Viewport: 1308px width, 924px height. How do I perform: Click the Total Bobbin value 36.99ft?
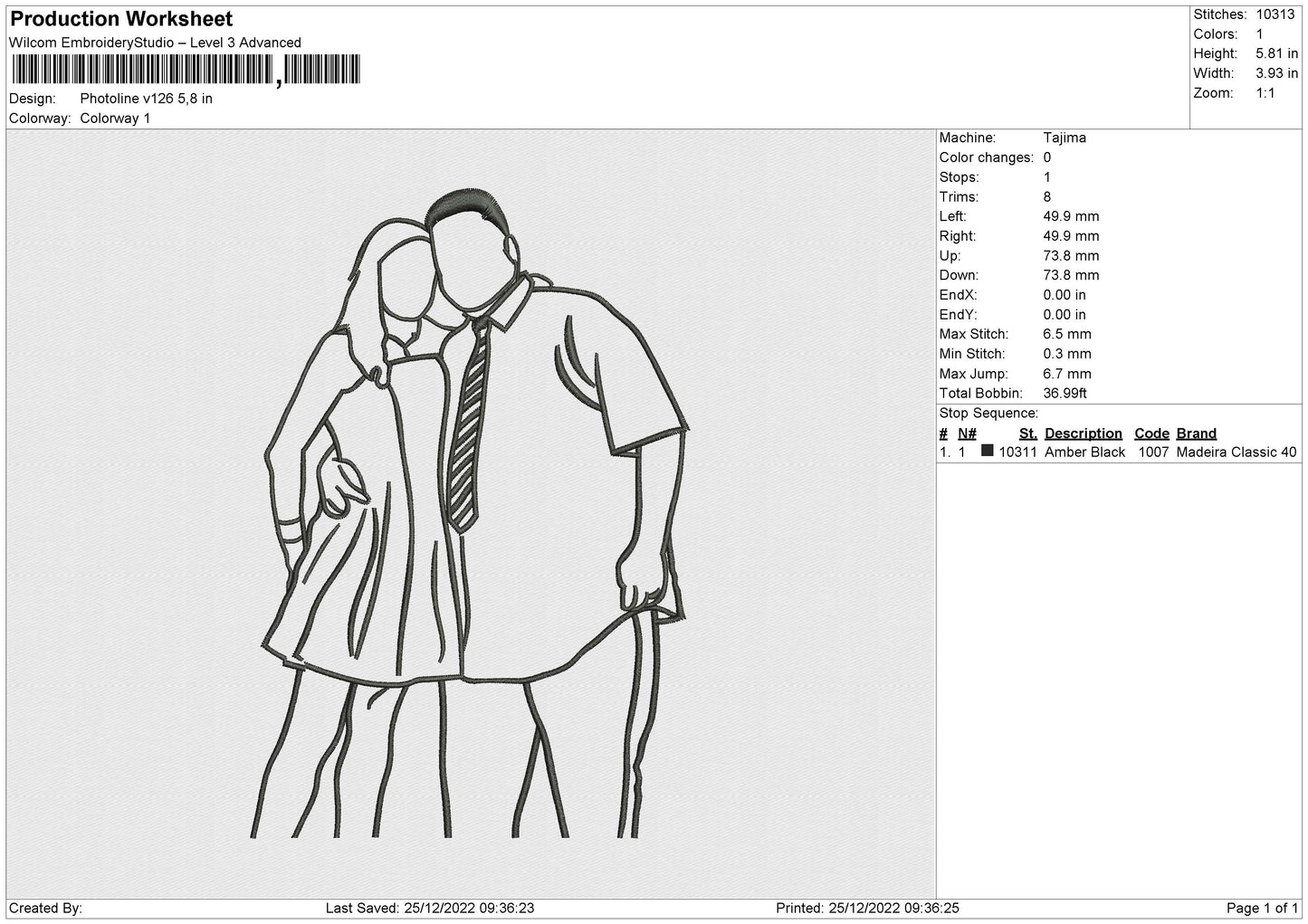pyautogui.click(x=1065, y=393)
